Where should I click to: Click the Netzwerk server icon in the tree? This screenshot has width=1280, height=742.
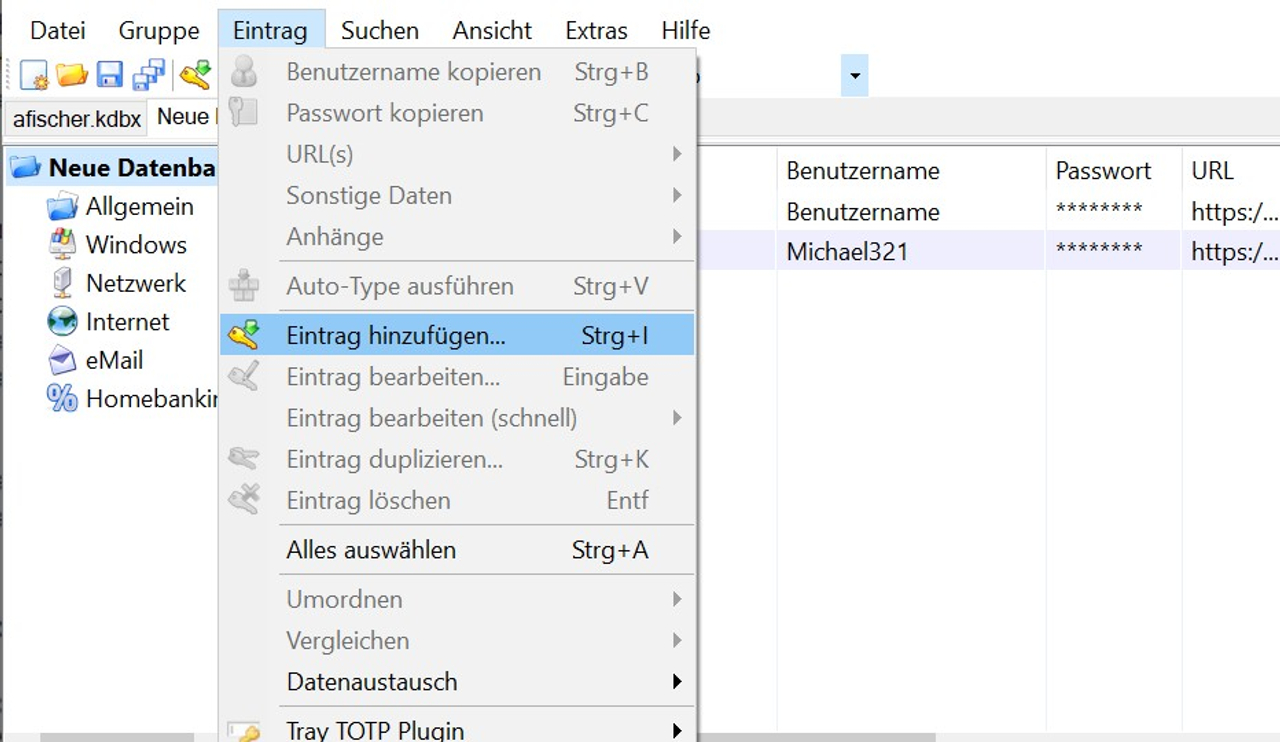point(62,284)
